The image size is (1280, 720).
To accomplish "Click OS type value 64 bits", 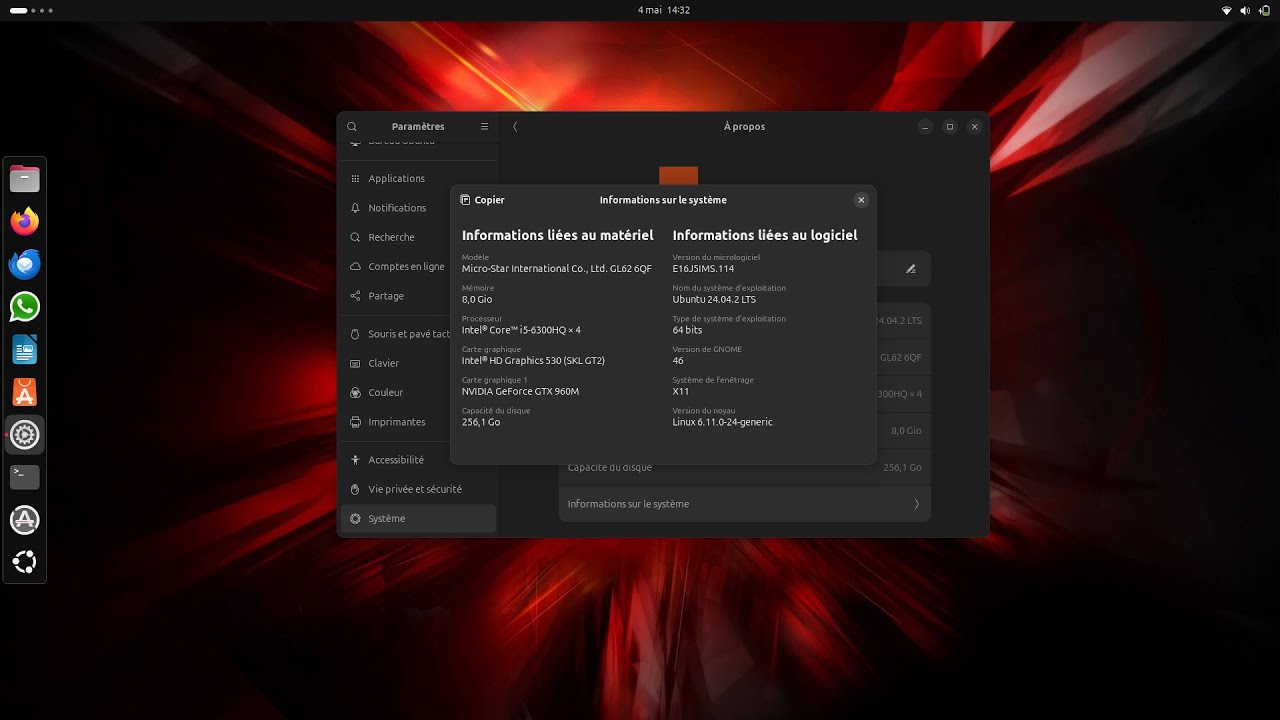I will point(687,330).
